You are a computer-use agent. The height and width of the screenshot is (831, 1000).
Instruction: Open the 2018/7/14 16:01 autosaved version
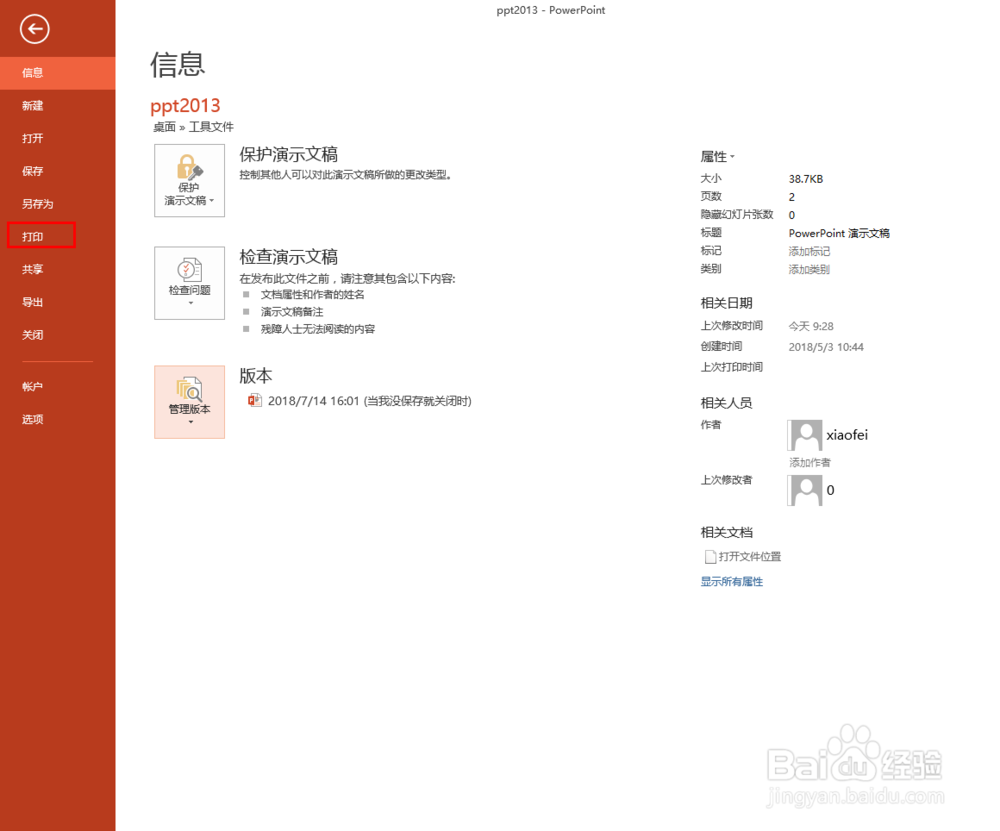(360, 401)
